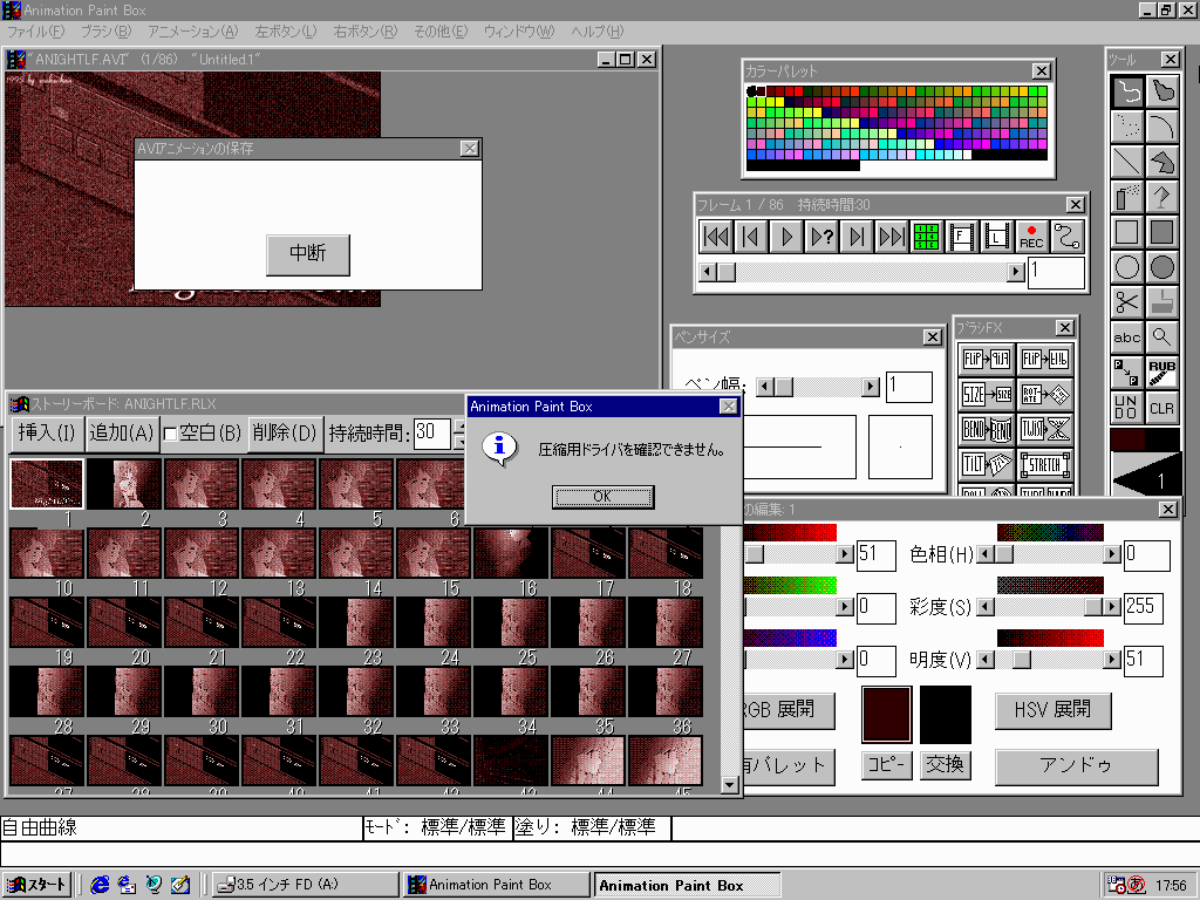Select the magnifier zoom tool

pyautogui.click(x=1162, y=337)
